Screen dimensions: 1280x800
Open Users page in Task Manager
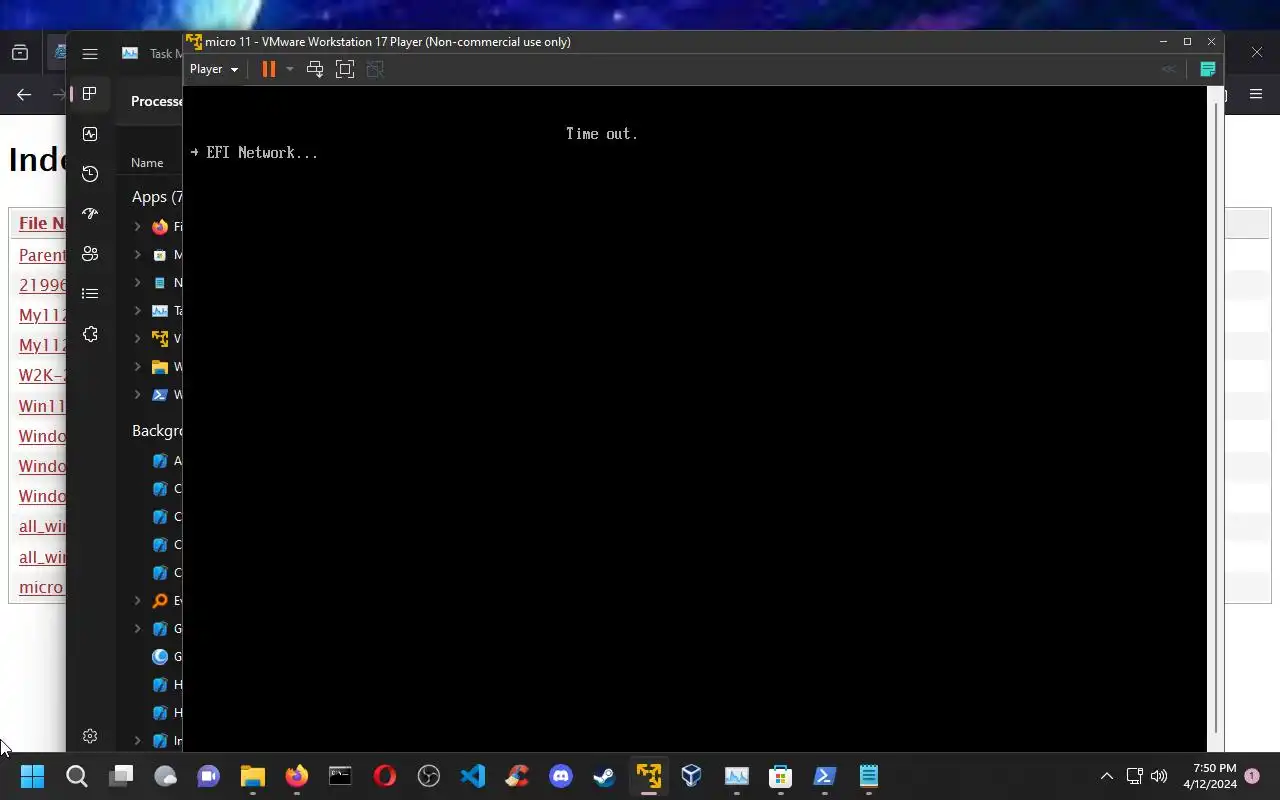coord(90,254)
